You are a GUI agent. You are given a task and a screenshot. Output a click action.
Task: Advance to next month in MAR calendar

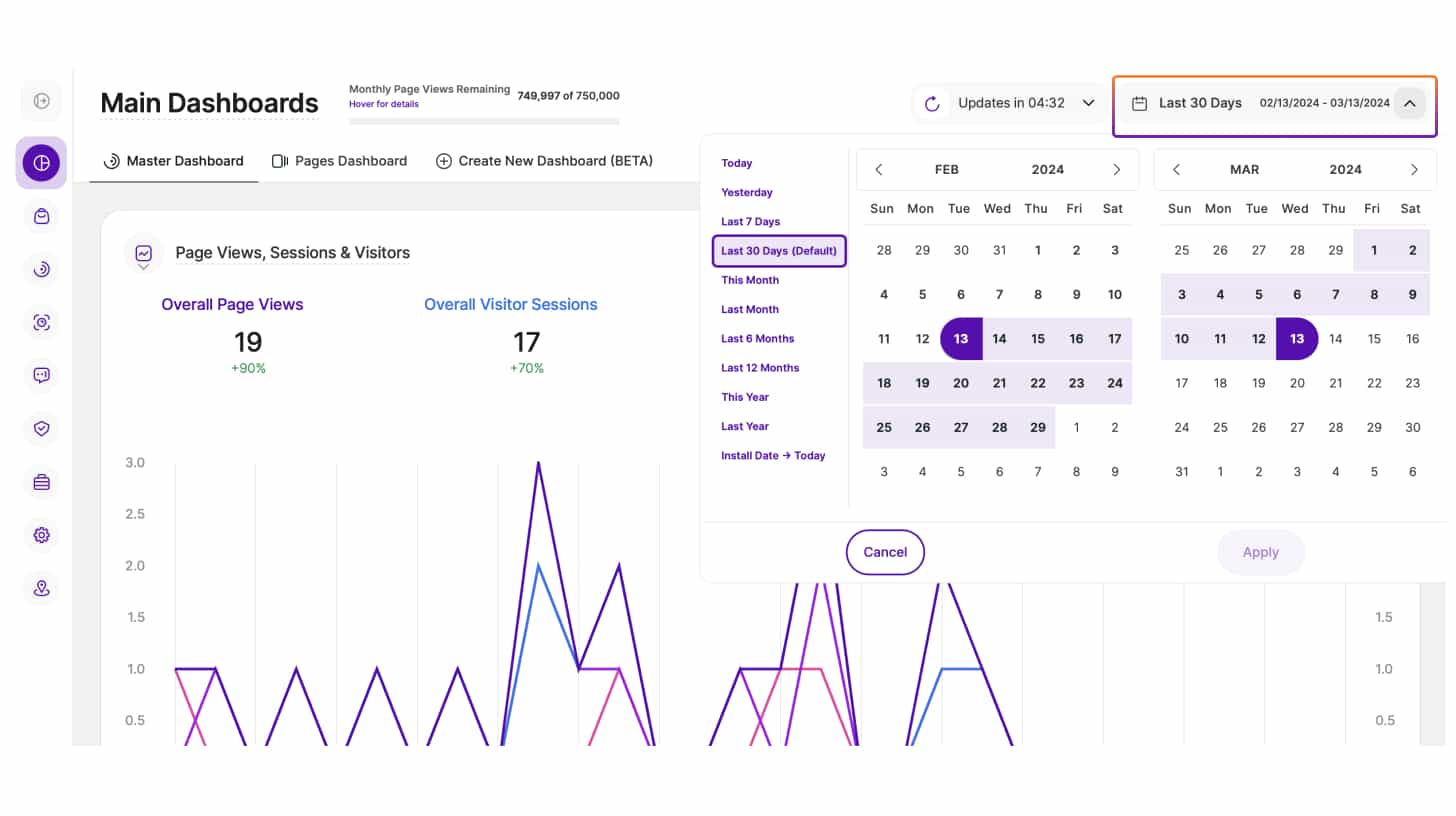tap(1414, 170)
